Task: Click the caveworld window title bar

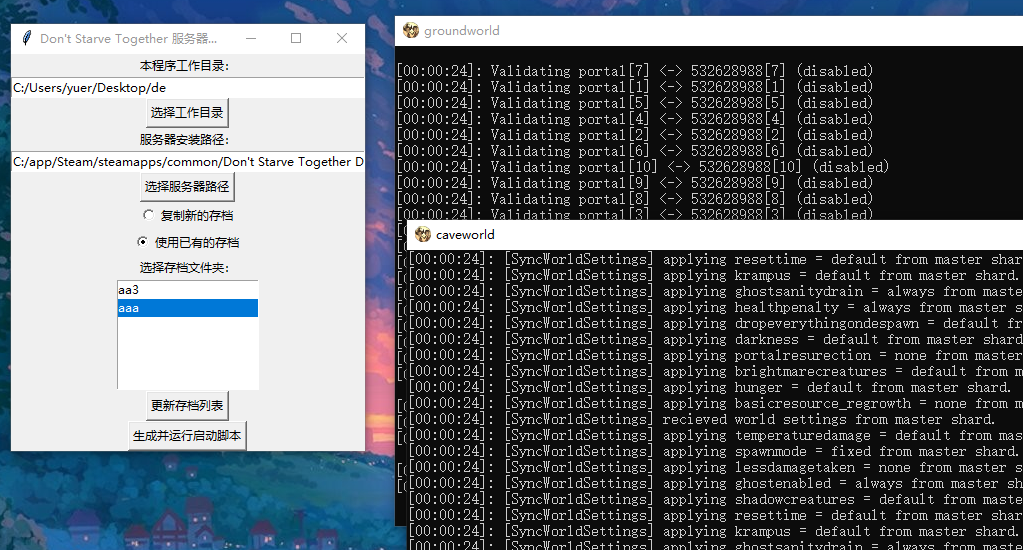Action: (x=715, y=234)
